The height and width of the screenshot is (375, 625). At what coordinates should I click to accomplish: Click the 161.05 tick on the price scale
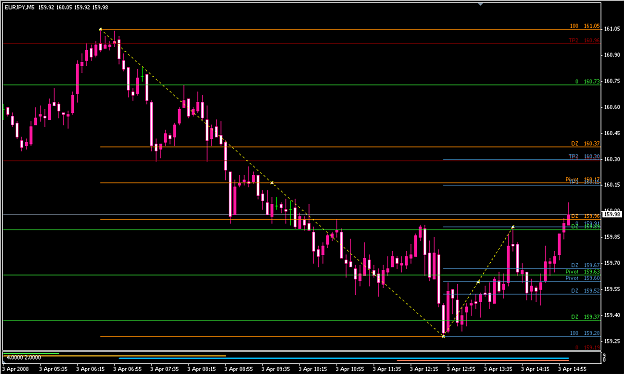(612, 29)
